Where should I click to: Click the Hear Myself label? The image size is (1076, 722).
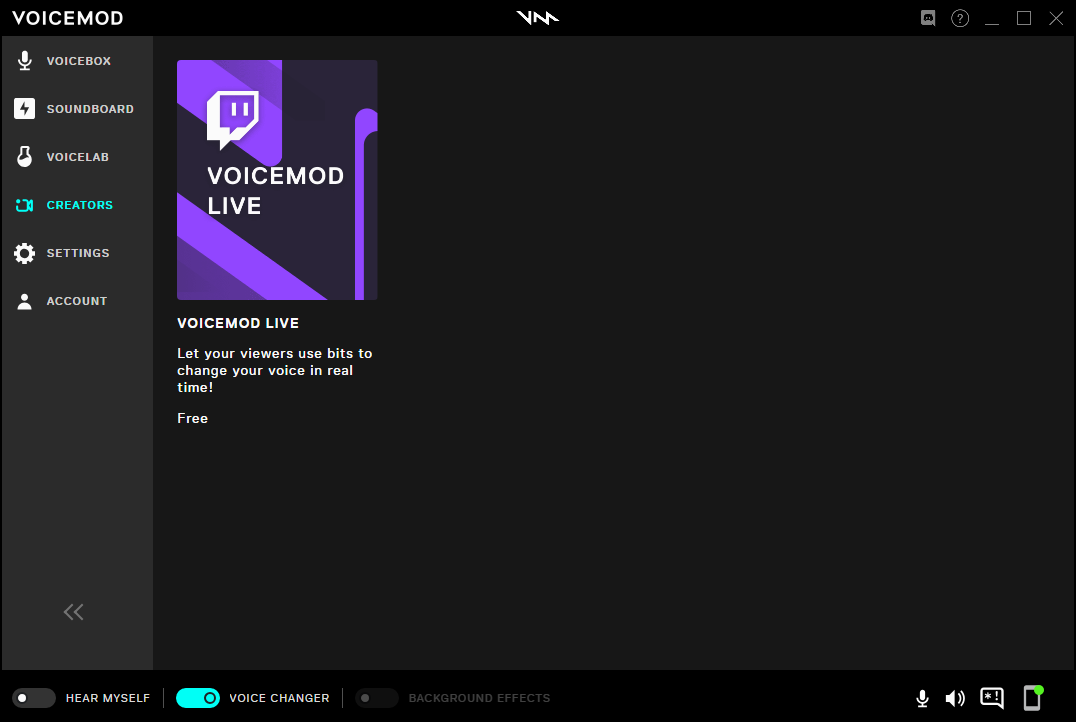click(108, 698)
